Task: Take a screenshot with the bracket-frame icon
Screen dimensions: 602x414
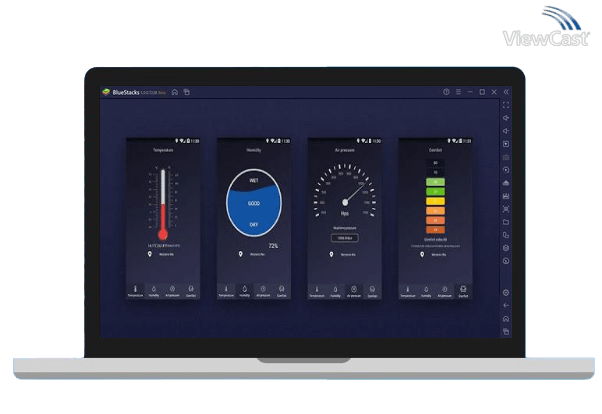Action: [506, 209]
